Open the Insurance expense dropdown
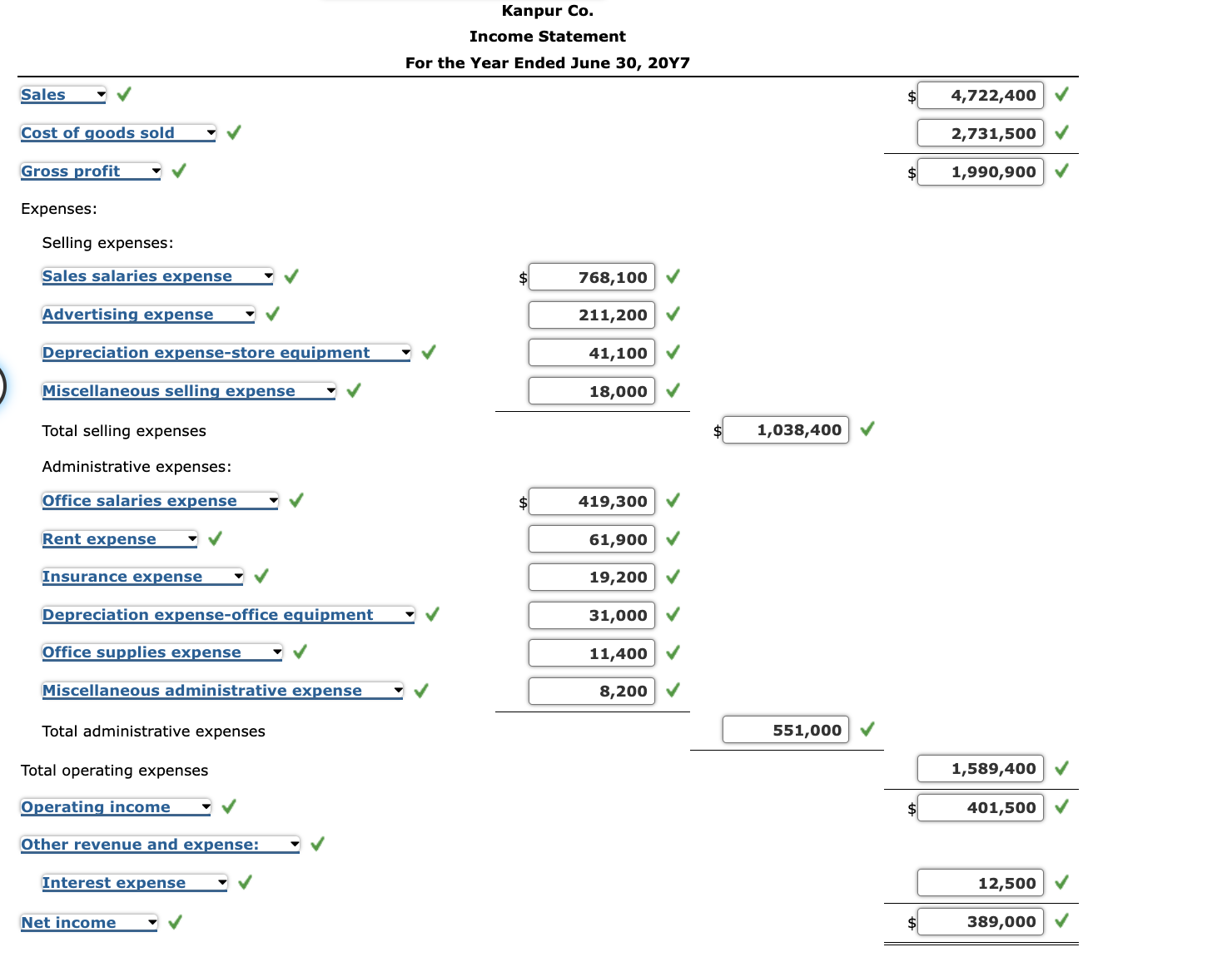This screenshot has height=957, width=1232. tap(142, 577)
